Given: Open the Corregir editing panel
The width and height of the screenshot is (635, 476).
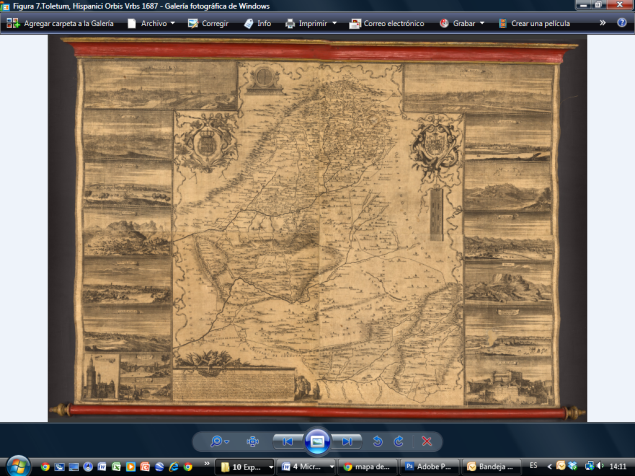Looking at the screenshot, I should pyautogui.click(x=208, y=23).
